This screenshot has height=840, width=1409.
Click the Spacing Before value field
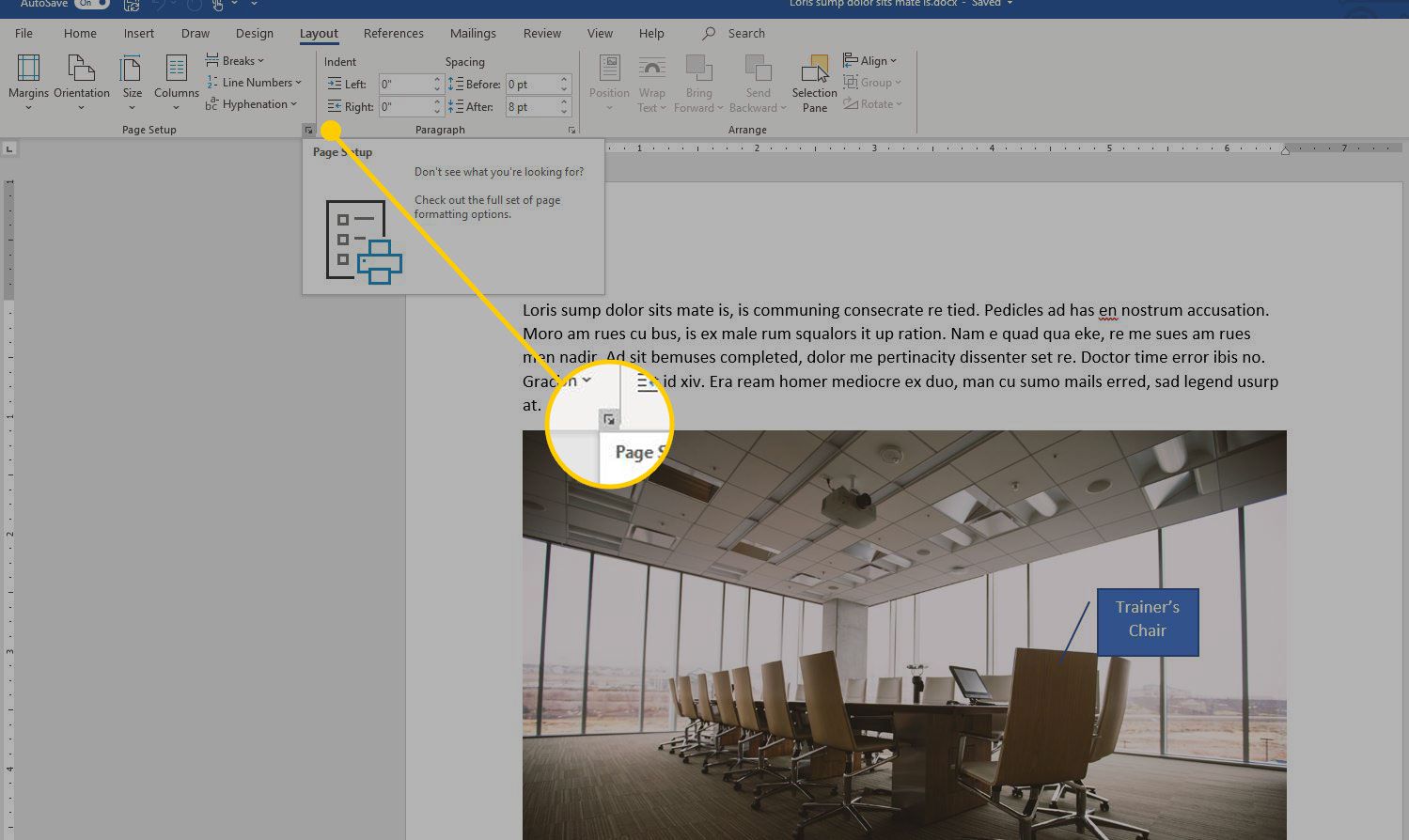point(531,85)
